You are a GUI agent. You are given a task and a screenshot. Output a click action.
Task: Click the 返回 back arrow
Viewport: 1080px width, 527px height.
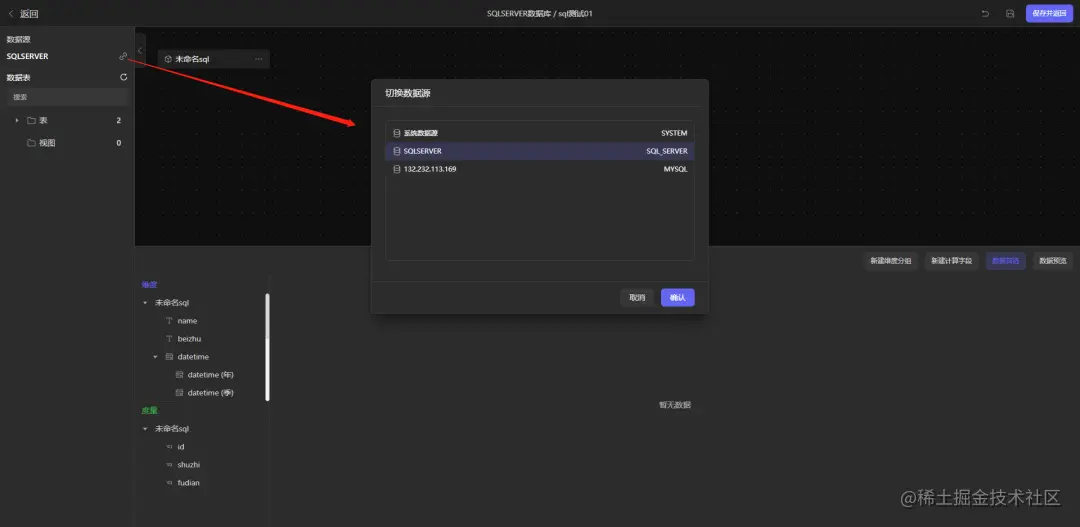(11, 14)
